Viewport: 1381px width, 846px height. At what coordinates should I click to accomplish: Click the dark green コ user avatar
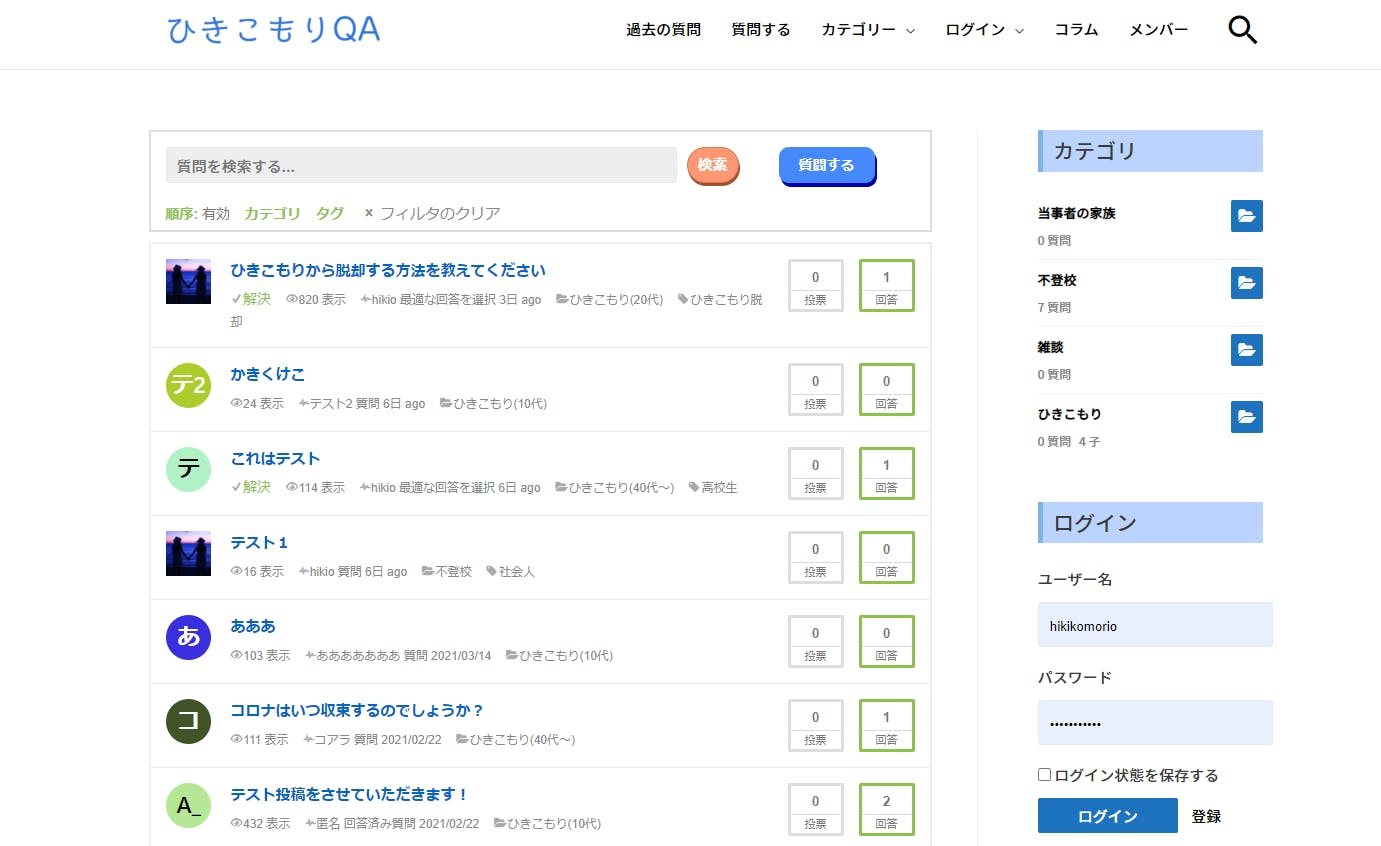188,722
